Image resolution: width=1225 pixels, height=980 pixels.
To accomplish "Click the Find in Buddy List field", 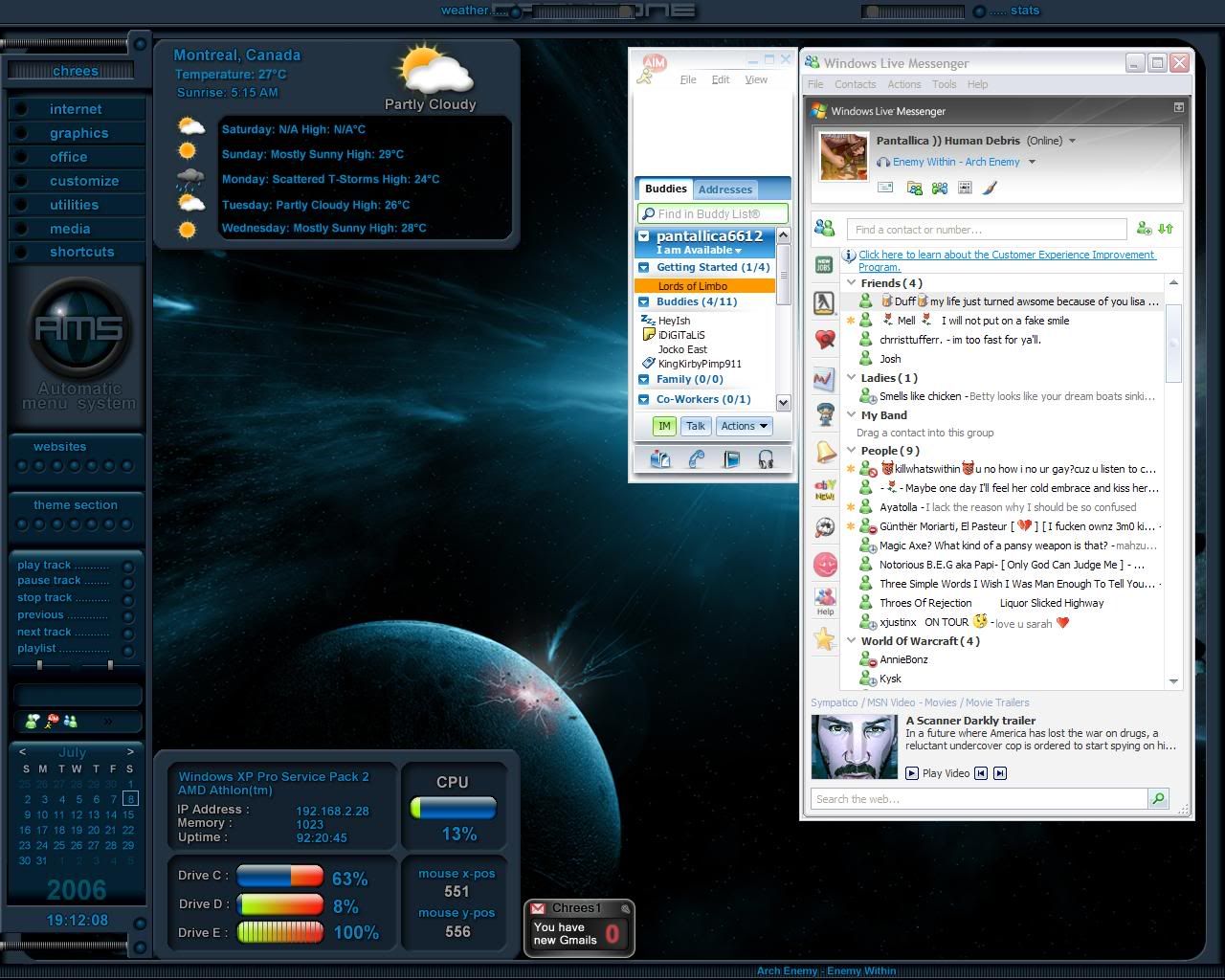I will pos(713,213).
